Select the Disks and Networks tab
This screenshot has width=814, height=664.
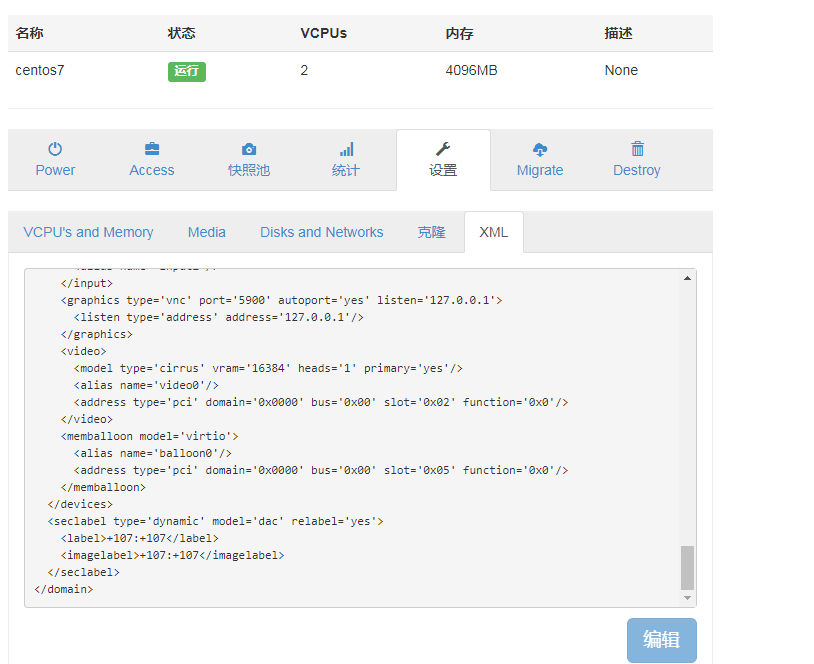coord(321,231)
